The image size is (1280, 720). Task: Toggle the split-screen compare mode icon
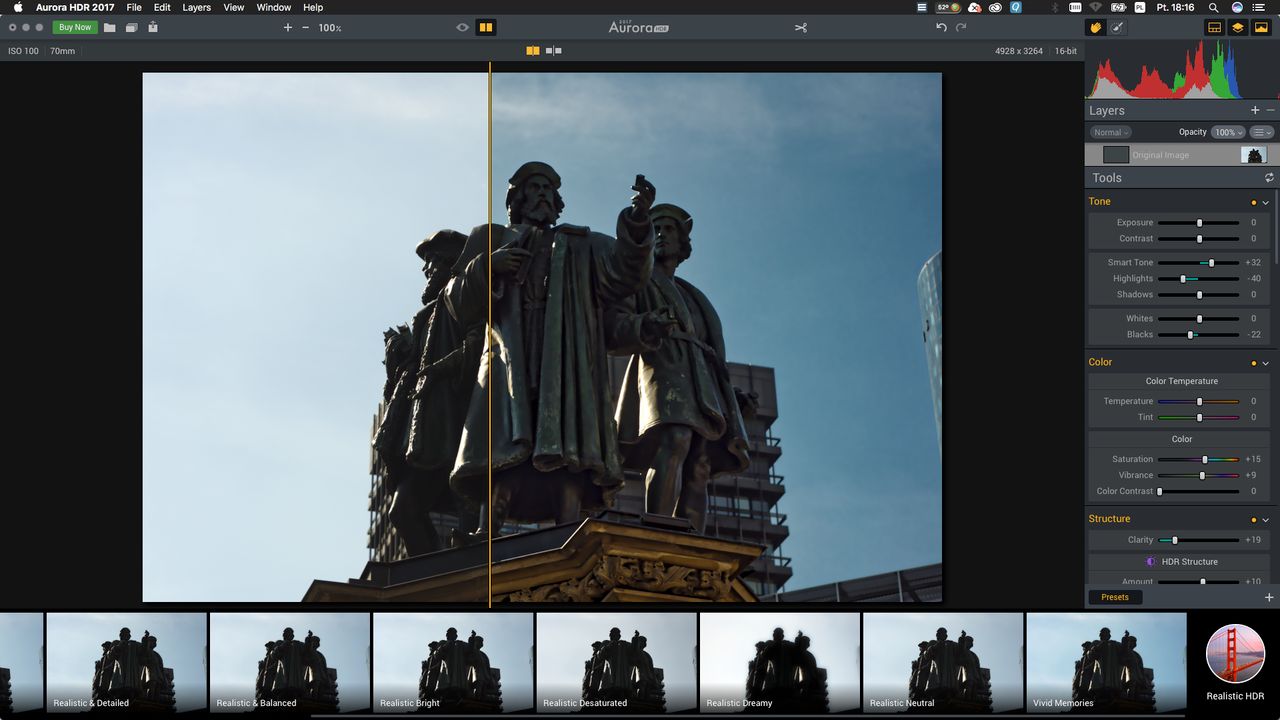(x=533, y=50)
